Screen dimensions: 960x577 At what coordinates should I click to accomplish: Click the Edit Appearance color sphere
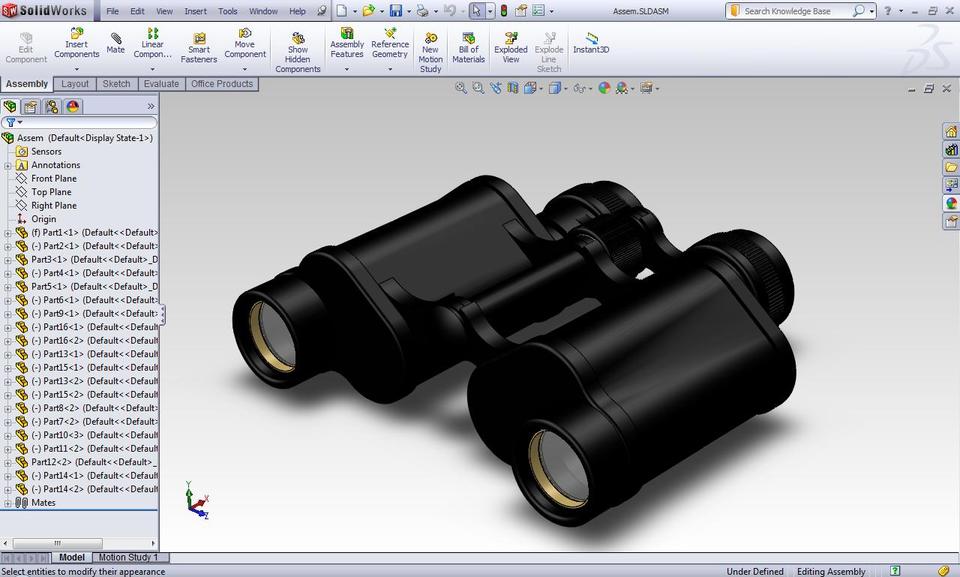(x=603, y=88)
